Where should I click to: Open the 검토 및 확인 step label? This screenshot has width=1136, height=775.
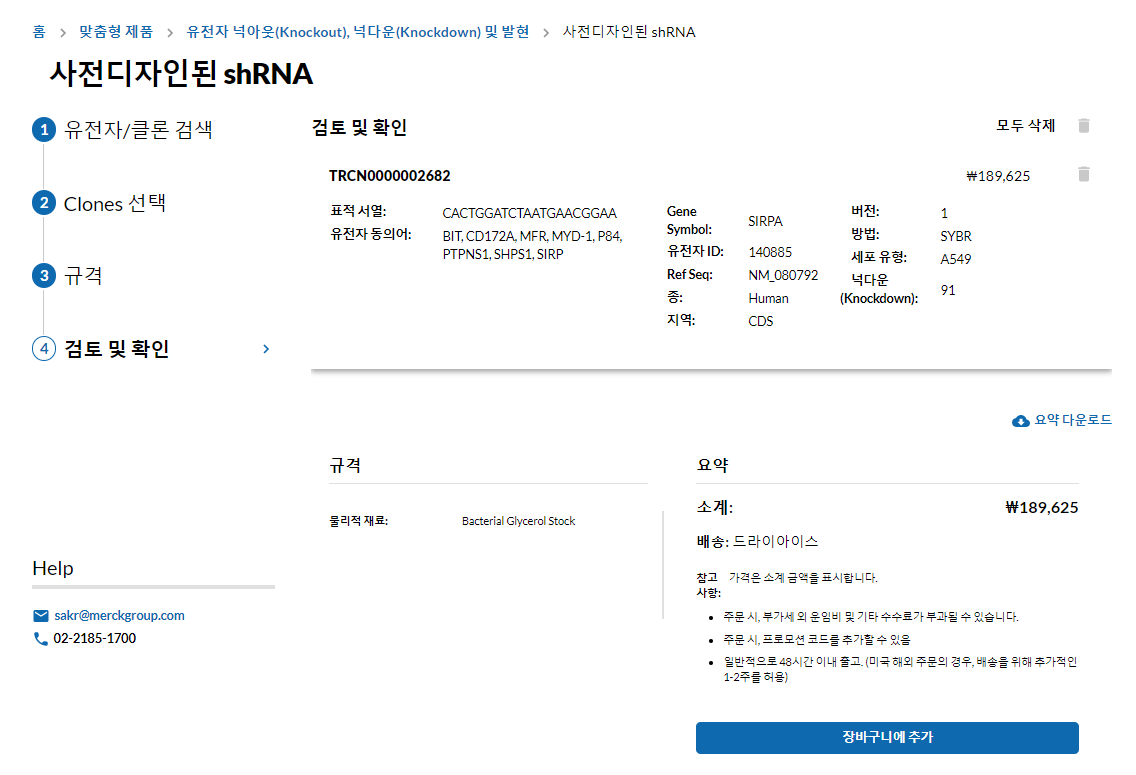click(x=117, y=349)
